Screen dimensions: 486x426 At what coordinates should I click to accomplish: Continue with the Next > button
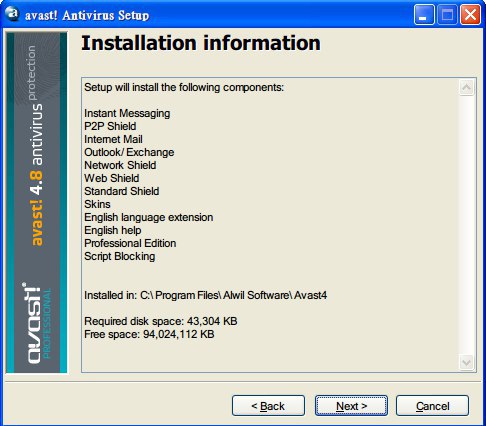[x=351, y=406]
